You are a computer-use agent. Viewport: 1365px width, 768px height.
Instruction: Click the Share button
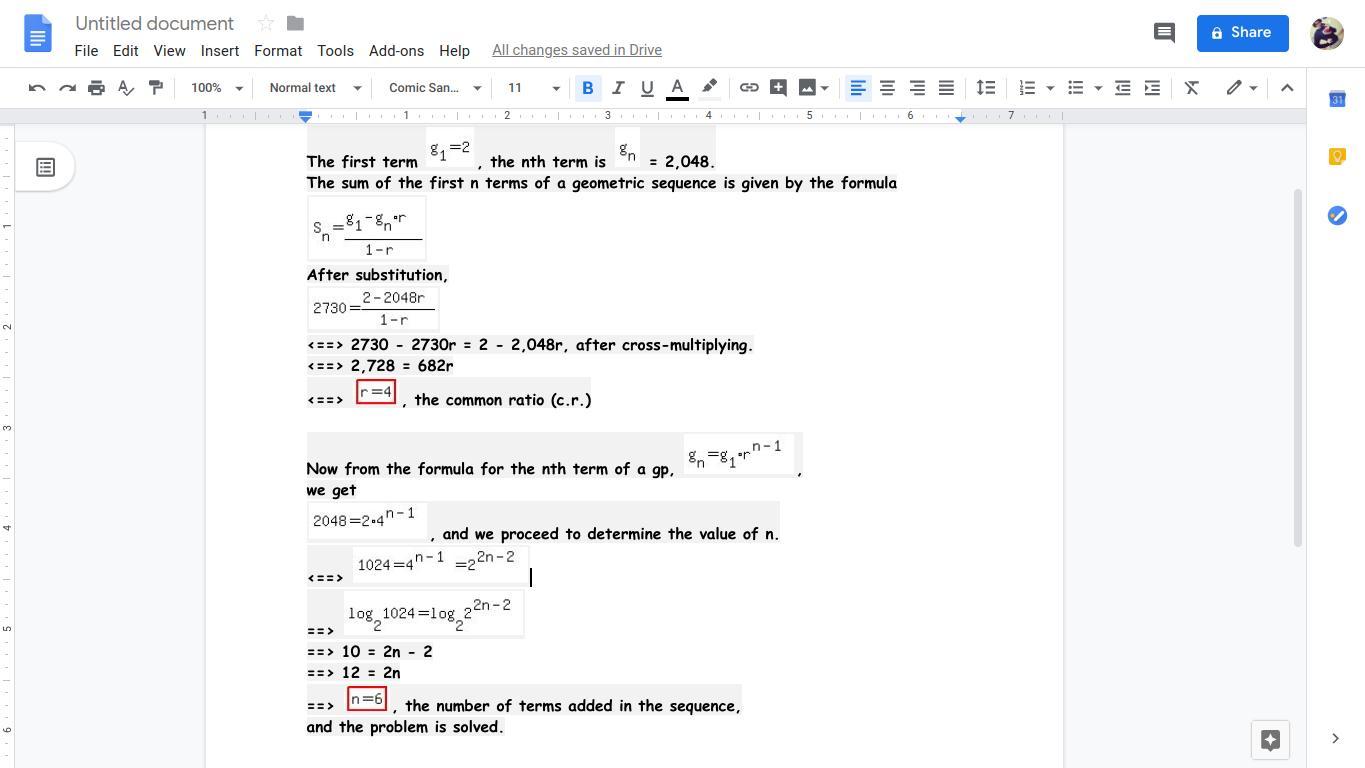[1242, 33]
